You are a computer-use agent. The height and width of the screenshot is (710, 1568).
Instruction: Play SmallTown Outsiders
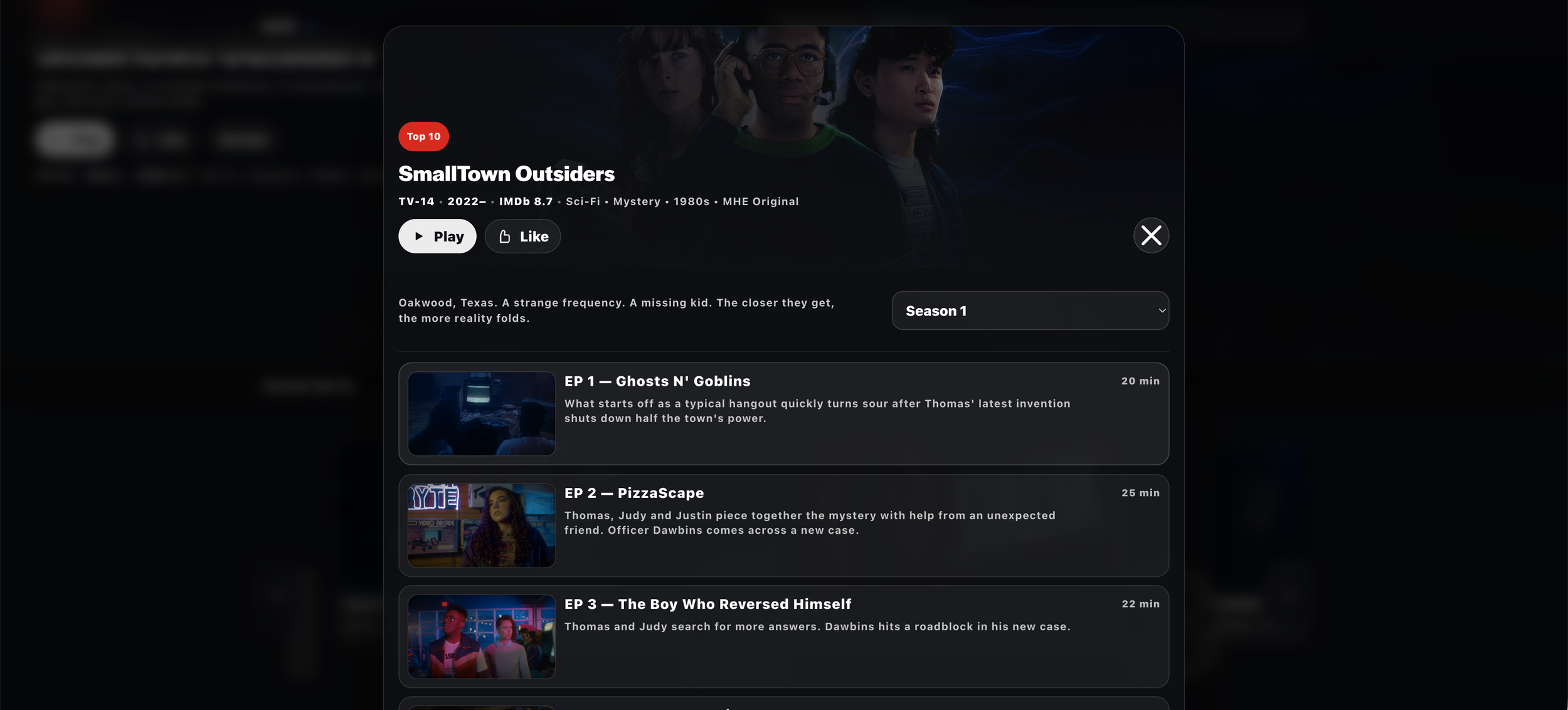[437, 236]
